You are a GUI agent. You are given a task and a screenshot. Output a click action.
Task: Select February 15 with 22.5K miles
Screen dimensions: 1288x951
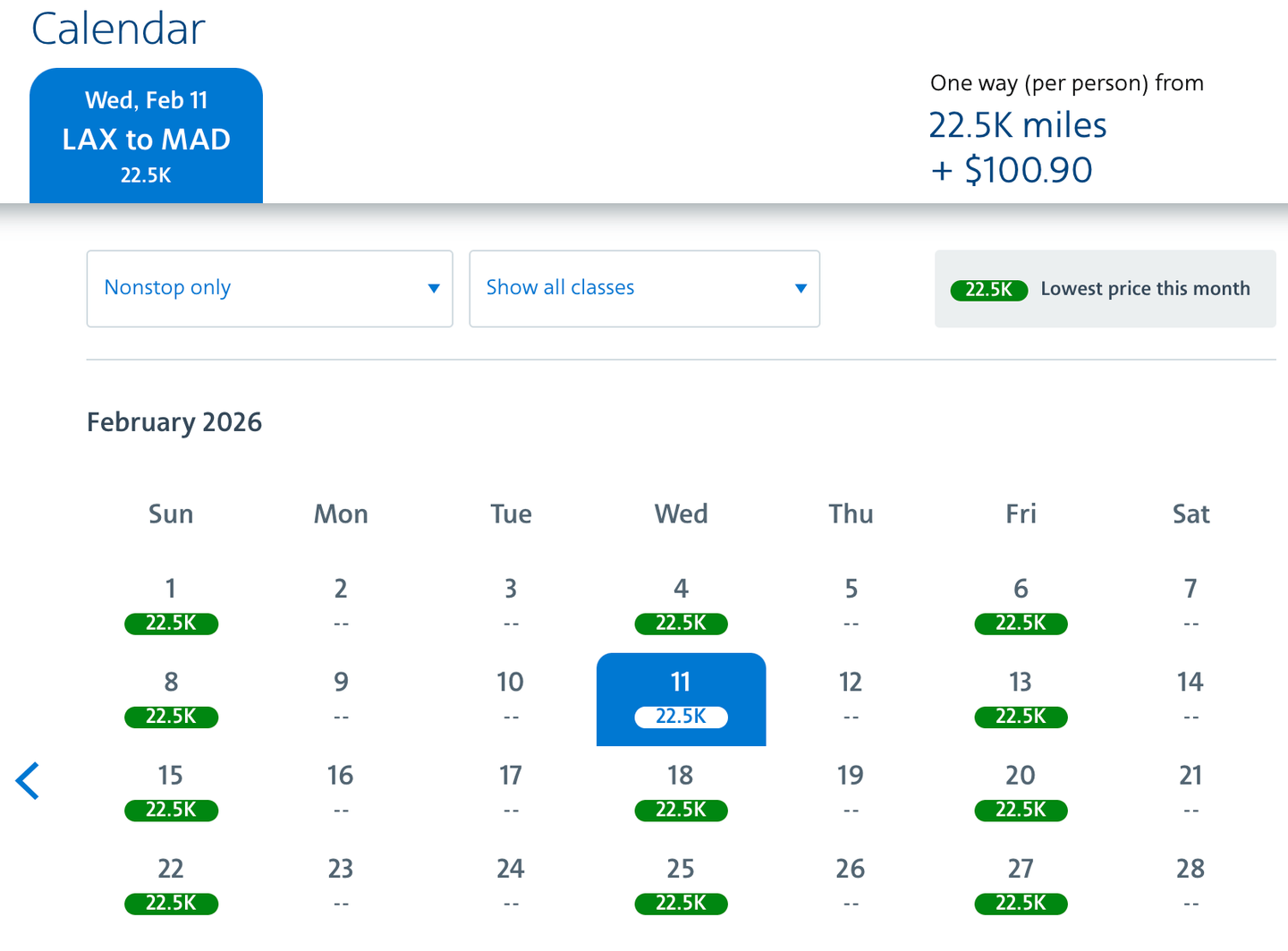point(171,793)
